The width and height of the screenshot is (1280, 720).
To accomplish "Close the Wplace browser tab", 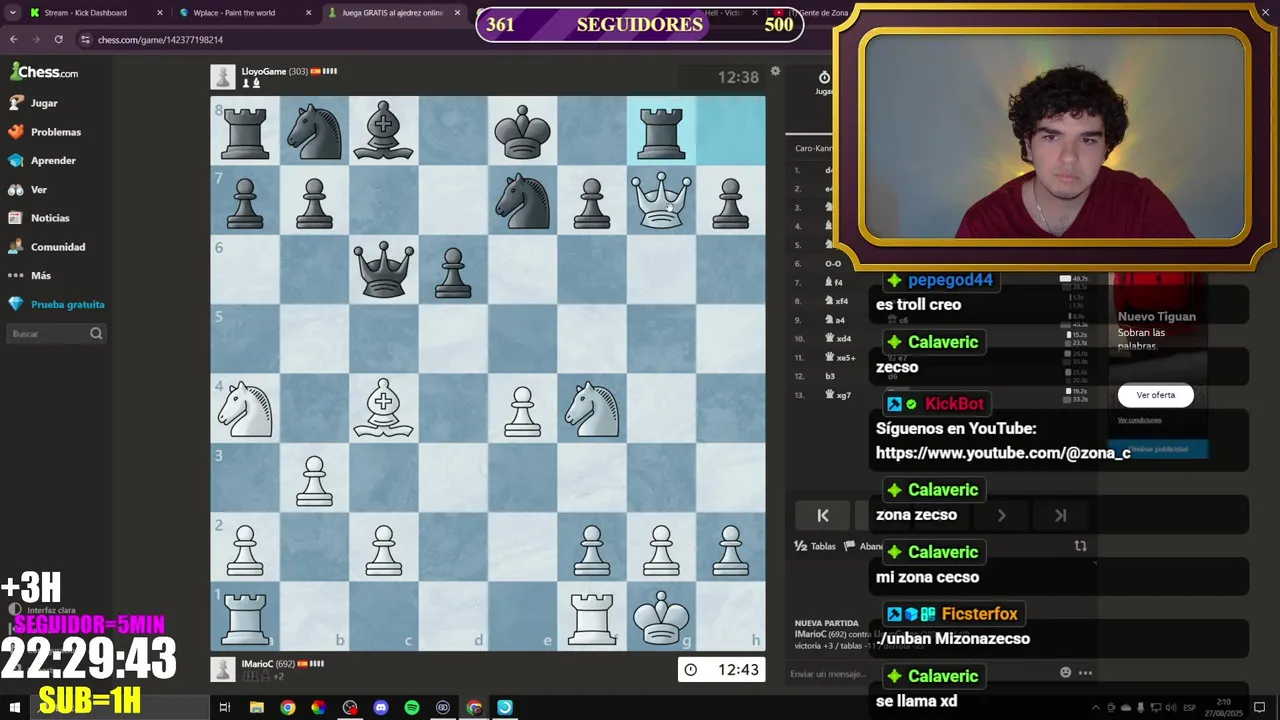I will (308, 13).
